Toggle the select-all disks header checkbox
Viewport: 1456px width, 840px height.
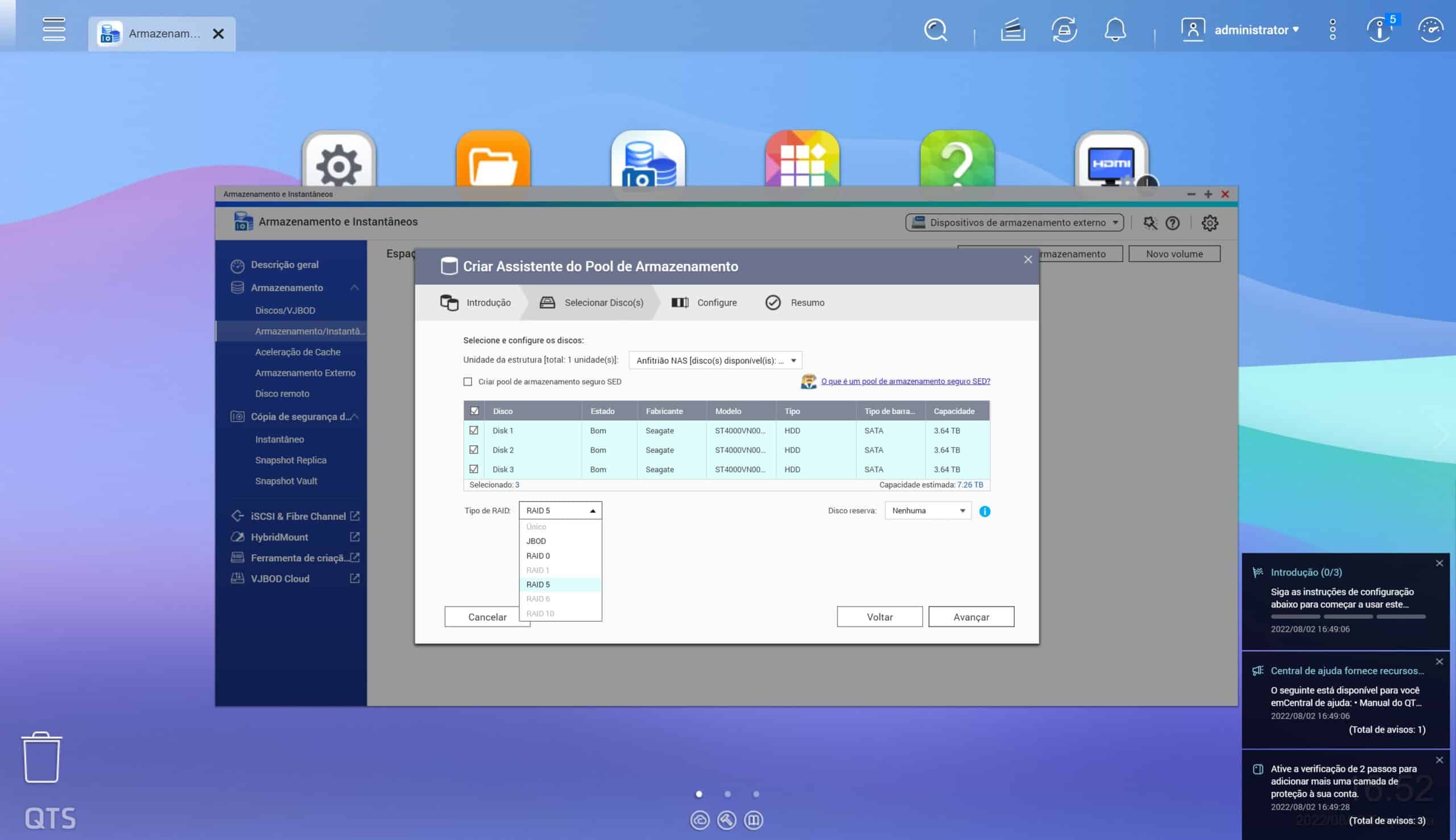coord(474,411)
